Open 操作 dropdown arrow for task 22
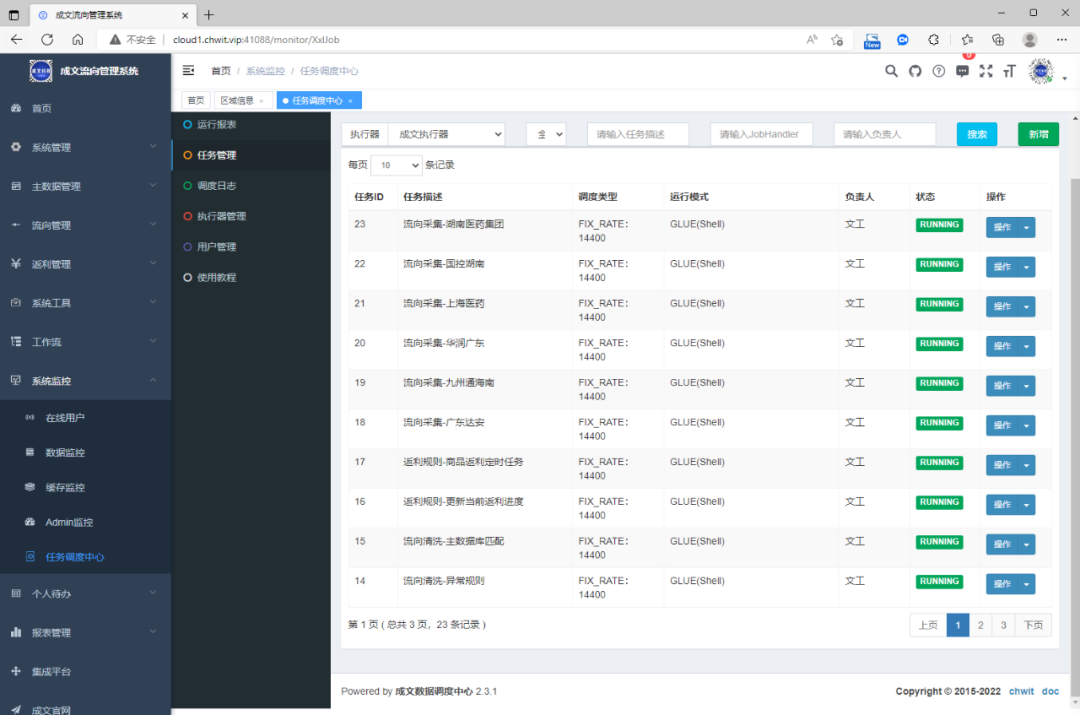The image size is (1080, 715). tap(1026, 267)
